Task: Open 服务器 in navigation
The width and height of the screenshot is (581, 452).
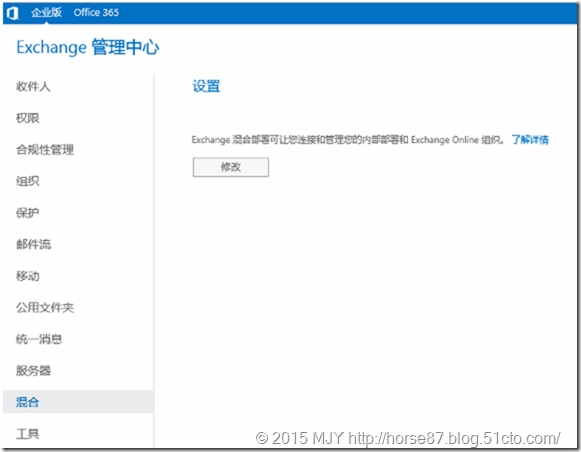Action: pyautogui.click(x=33, y=370)
